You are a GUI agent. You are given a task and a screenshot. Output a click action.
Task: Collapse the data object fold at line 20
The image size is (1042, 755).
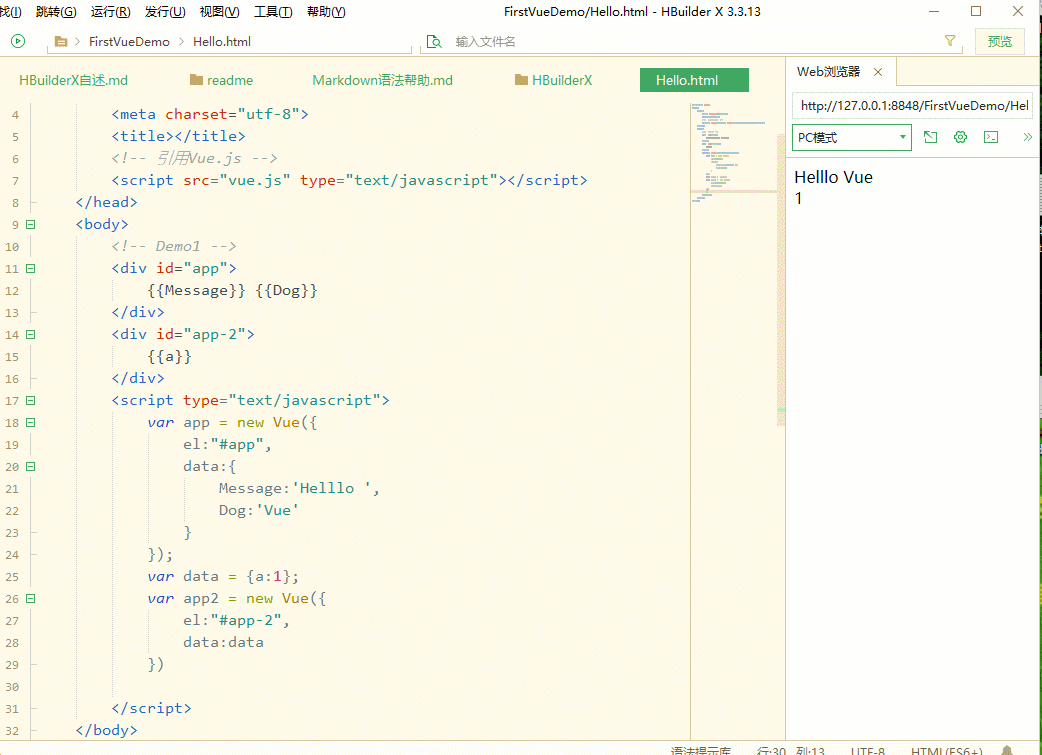tap(31, 466)
